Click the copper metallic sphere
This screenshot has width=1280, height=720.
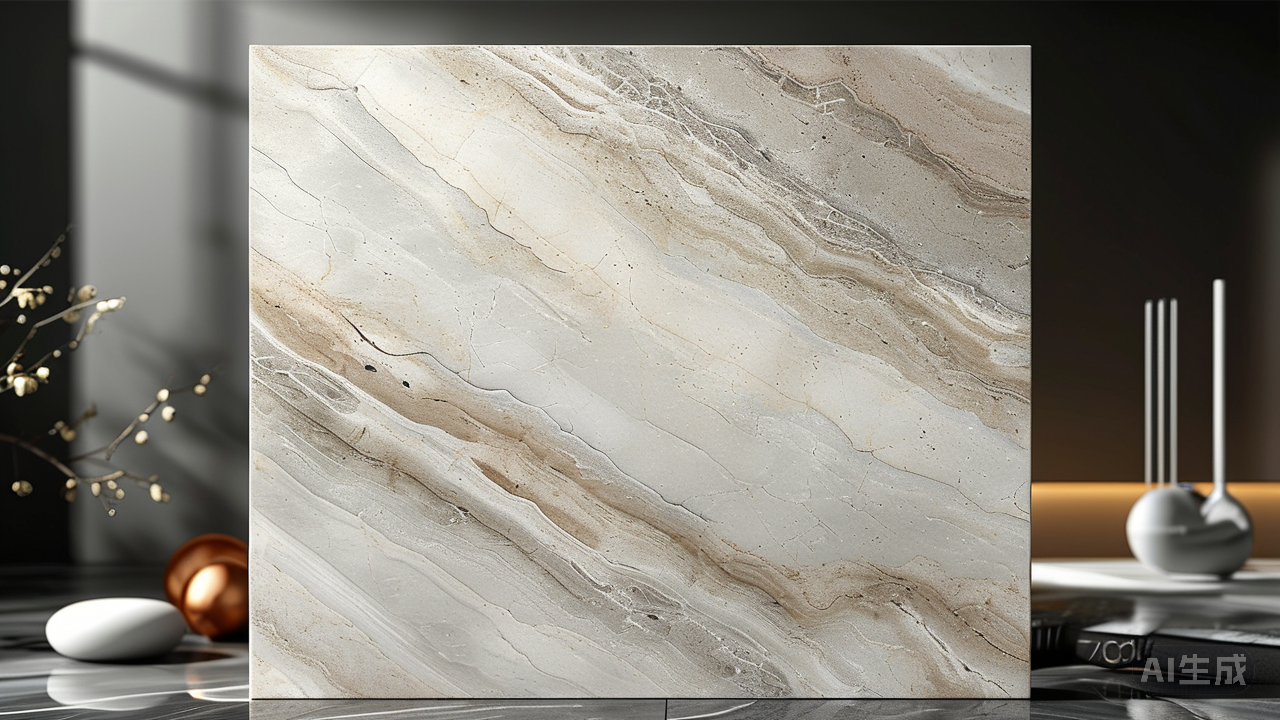pyautogui.click(x=209, y=585)
